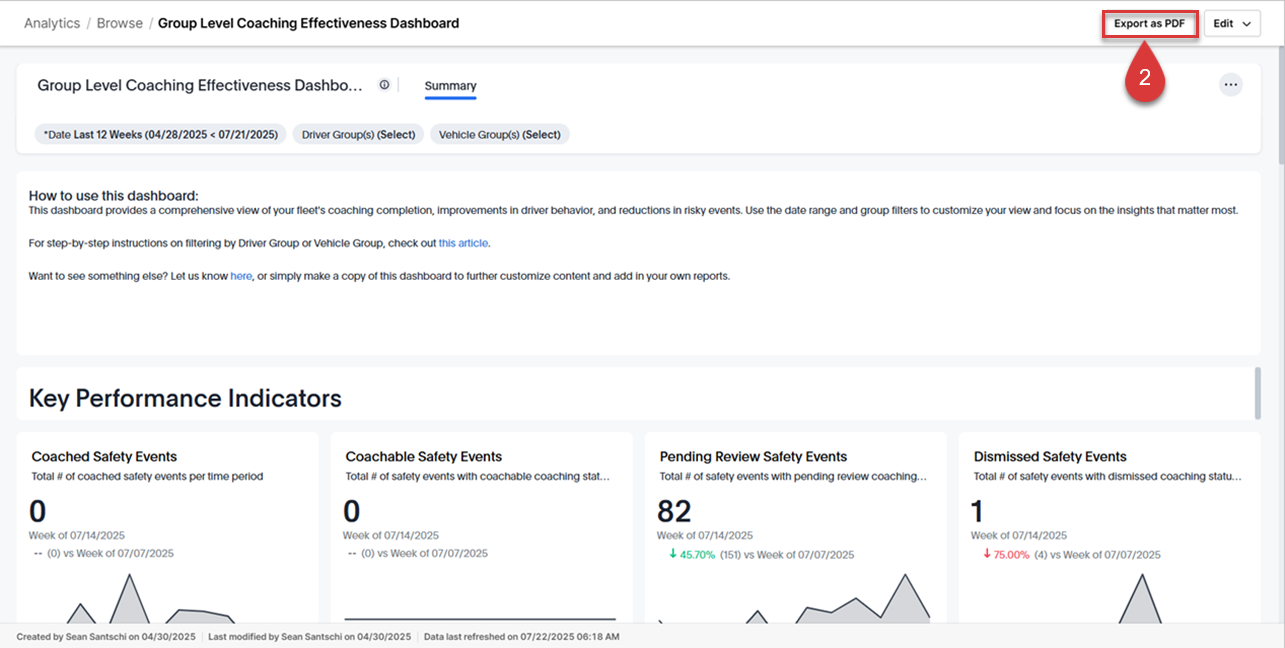Open the Driver Group(s) filter selector

357,134
